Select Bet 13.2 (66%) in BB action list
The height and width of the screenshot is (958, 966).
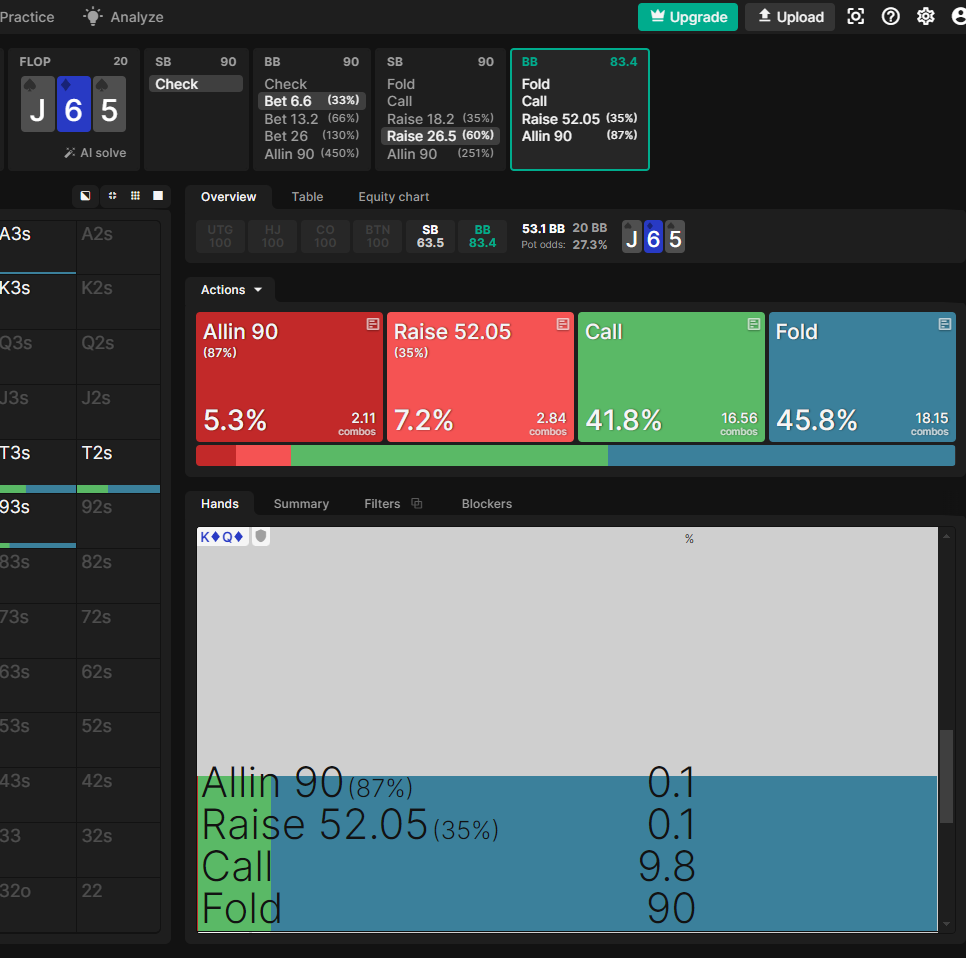click(312, 118)
